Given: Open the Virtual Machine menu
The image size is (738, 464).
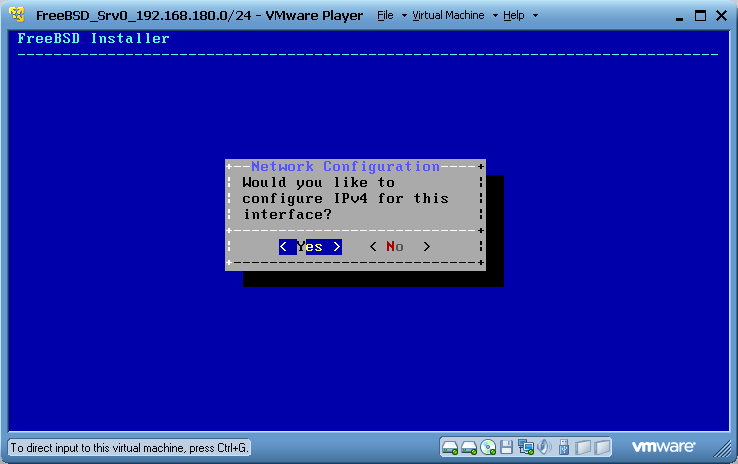Looking at the screenshot, I should 448,16.
